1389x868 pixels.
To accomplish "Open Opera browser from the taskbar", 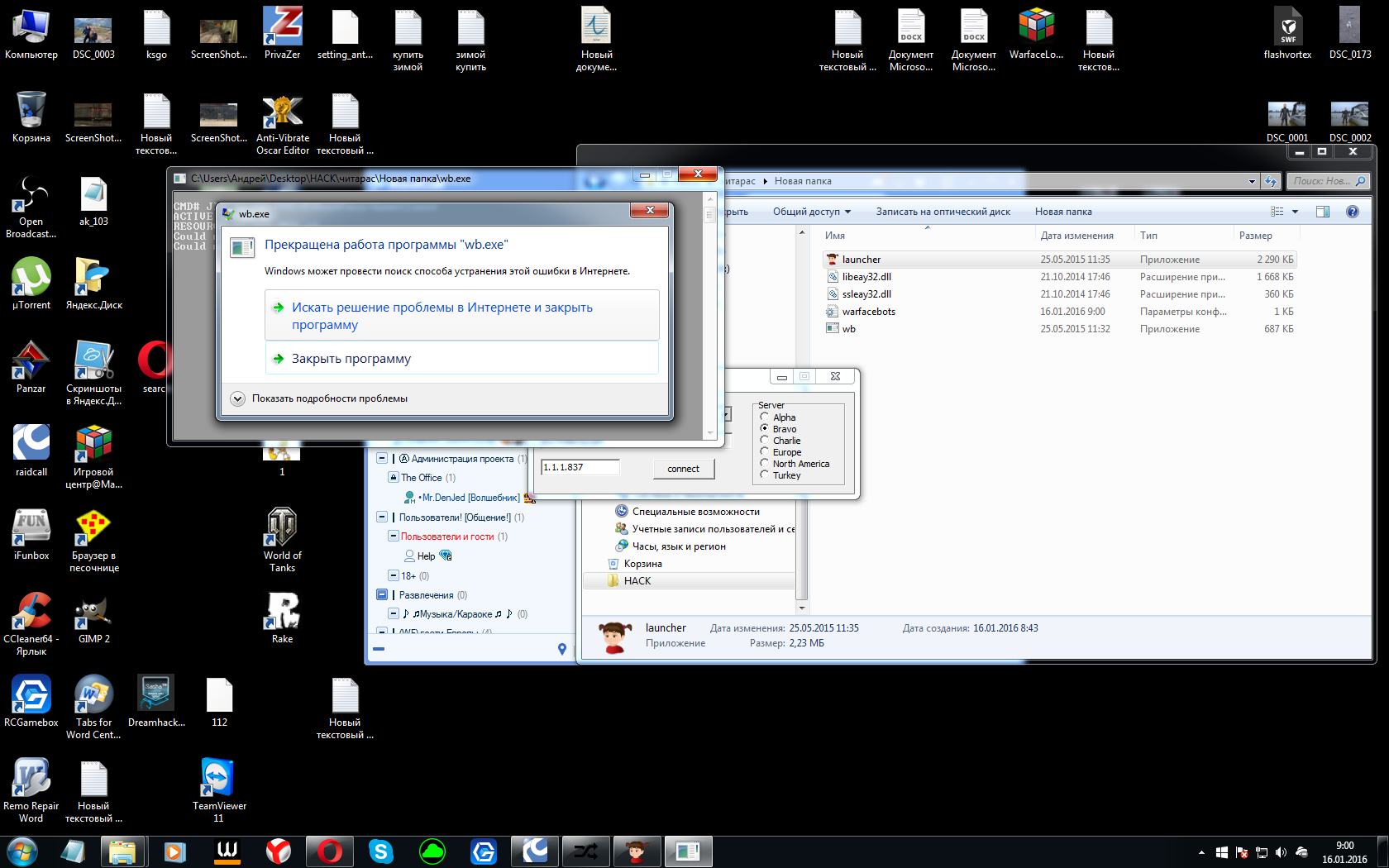I will pos(329,851).
